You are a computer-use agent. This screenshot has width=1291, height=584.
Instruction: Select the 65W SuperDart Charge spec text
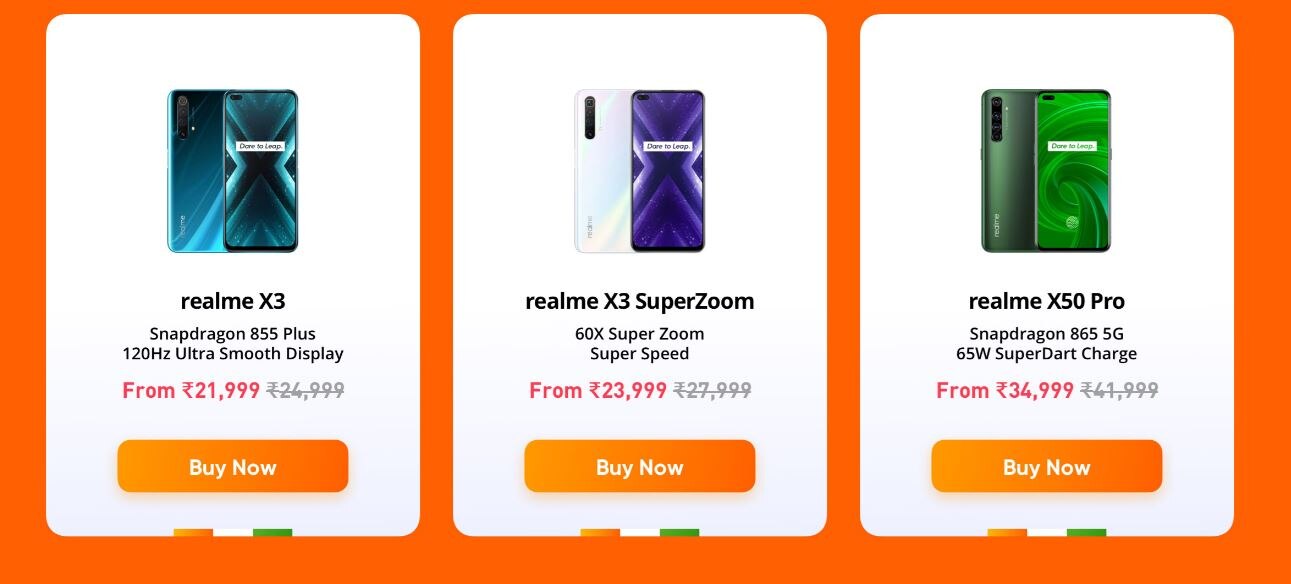(x=1046, y=353)
